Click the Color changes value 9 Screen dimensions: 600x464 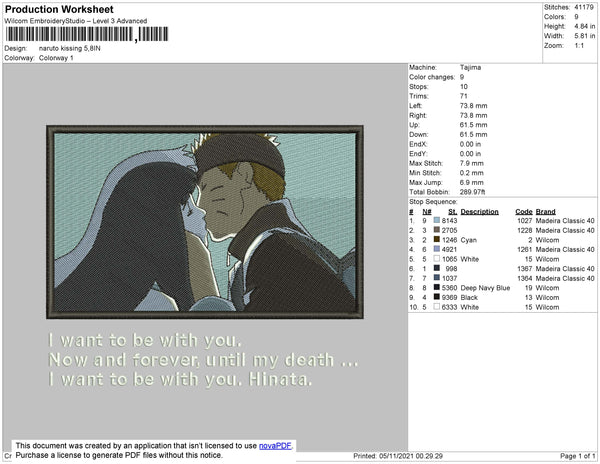point(462,77)
